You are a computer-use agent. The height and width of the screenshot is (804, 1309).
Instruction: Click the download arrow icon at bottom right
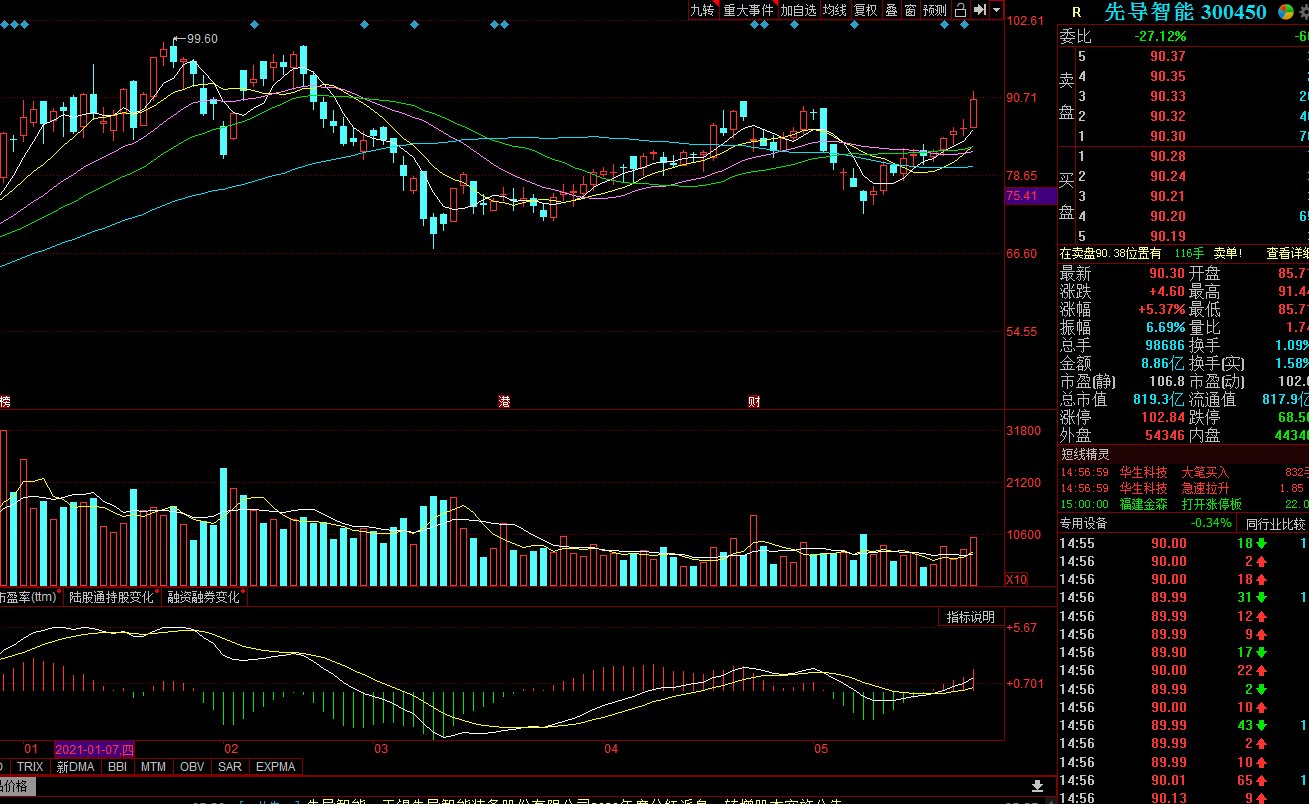point(1038,786)
